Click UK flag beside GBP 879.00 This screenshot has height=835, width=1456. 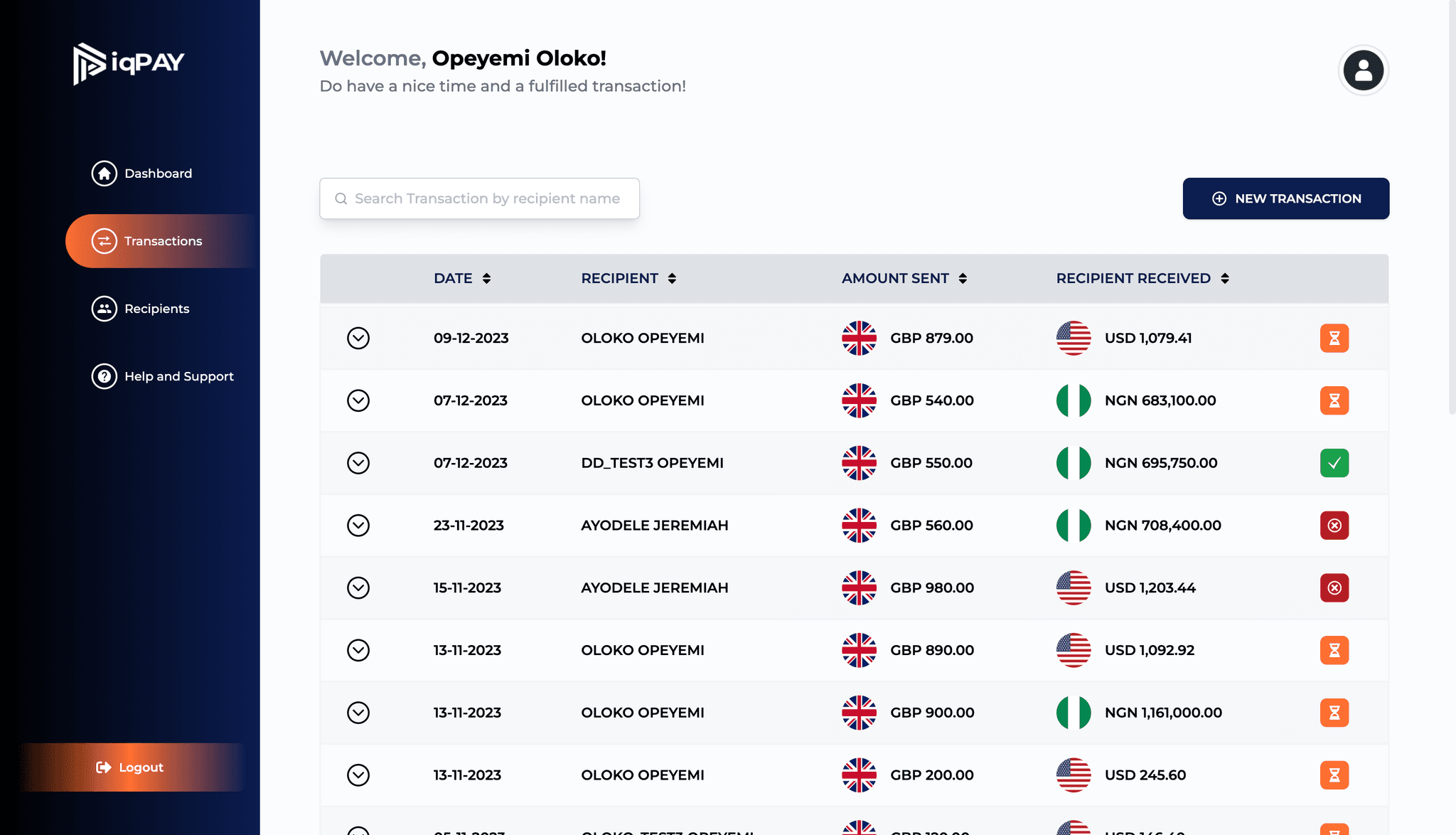[x=859, y=338]
